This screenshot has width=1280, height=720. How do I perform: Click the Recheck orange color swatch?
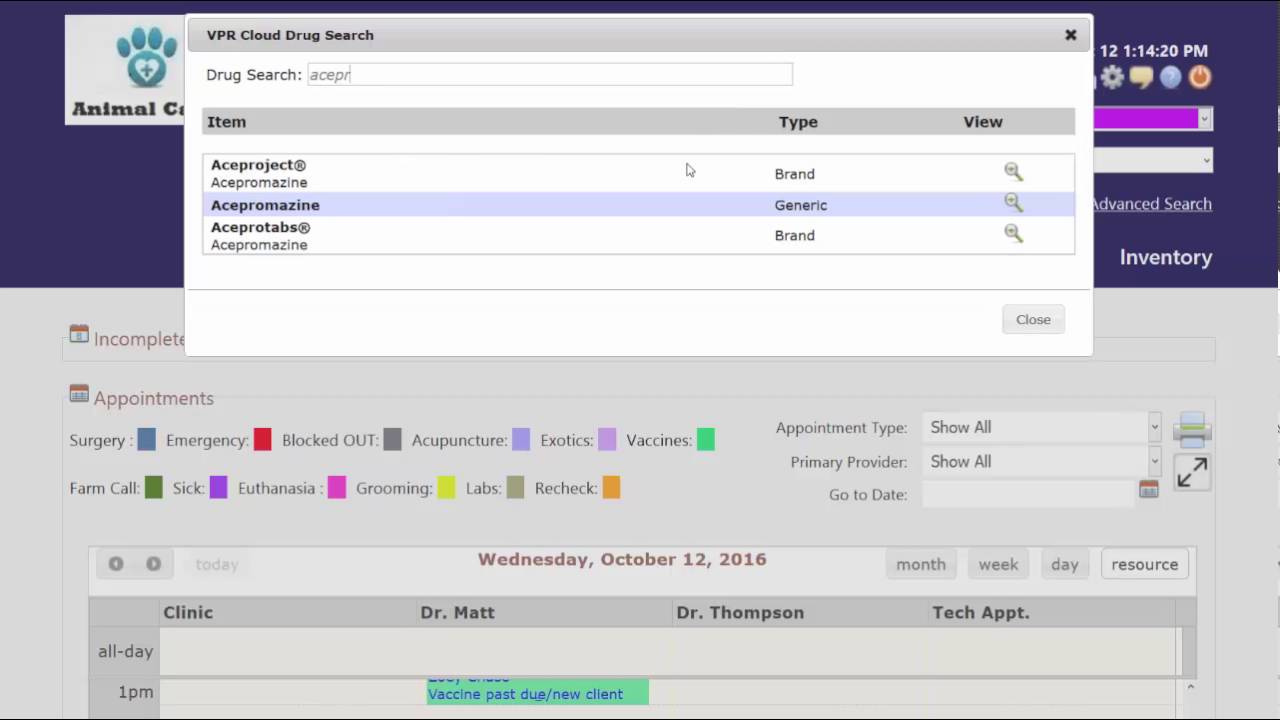tap(611, 488)
